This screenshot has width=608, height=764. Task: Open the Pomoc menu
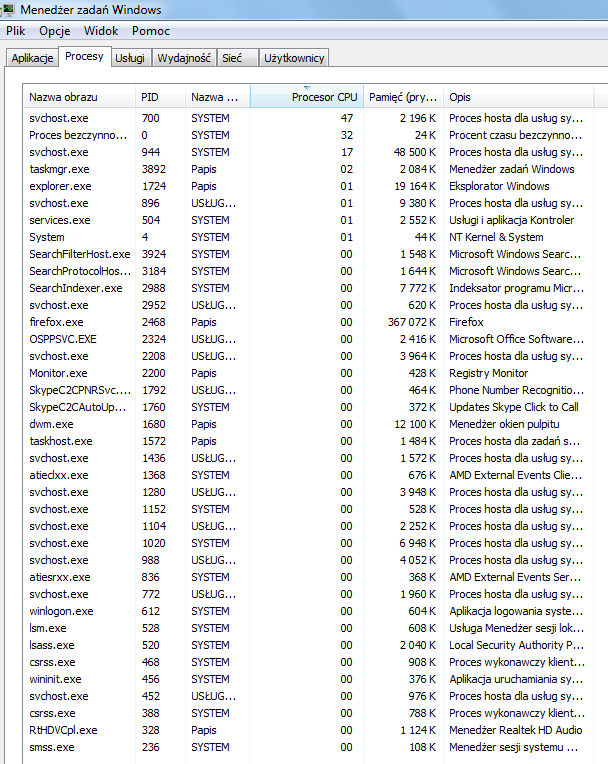(151, 31)
